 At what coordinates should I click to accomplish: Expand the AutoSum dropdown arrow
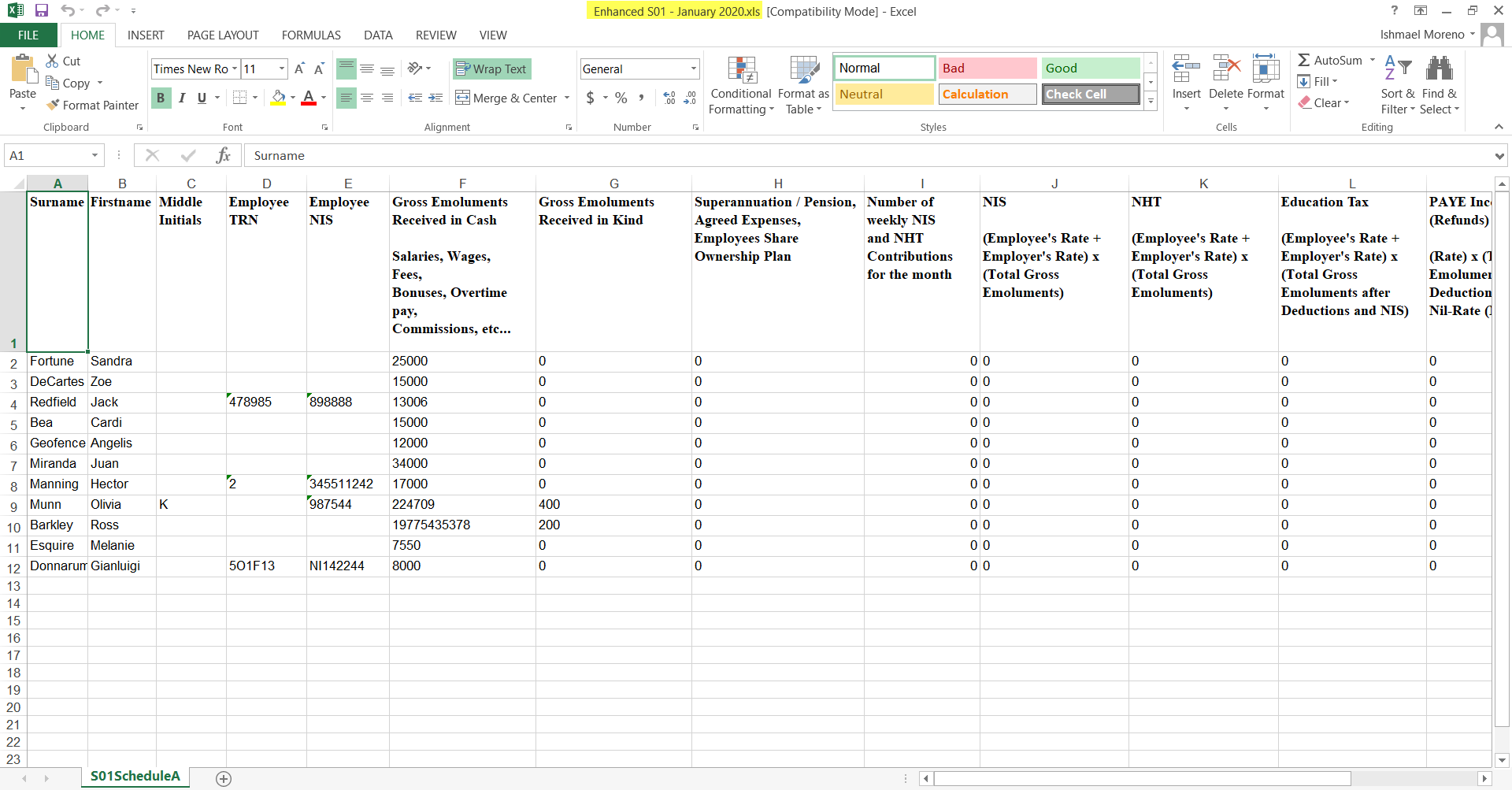[x=1373, y=60]
